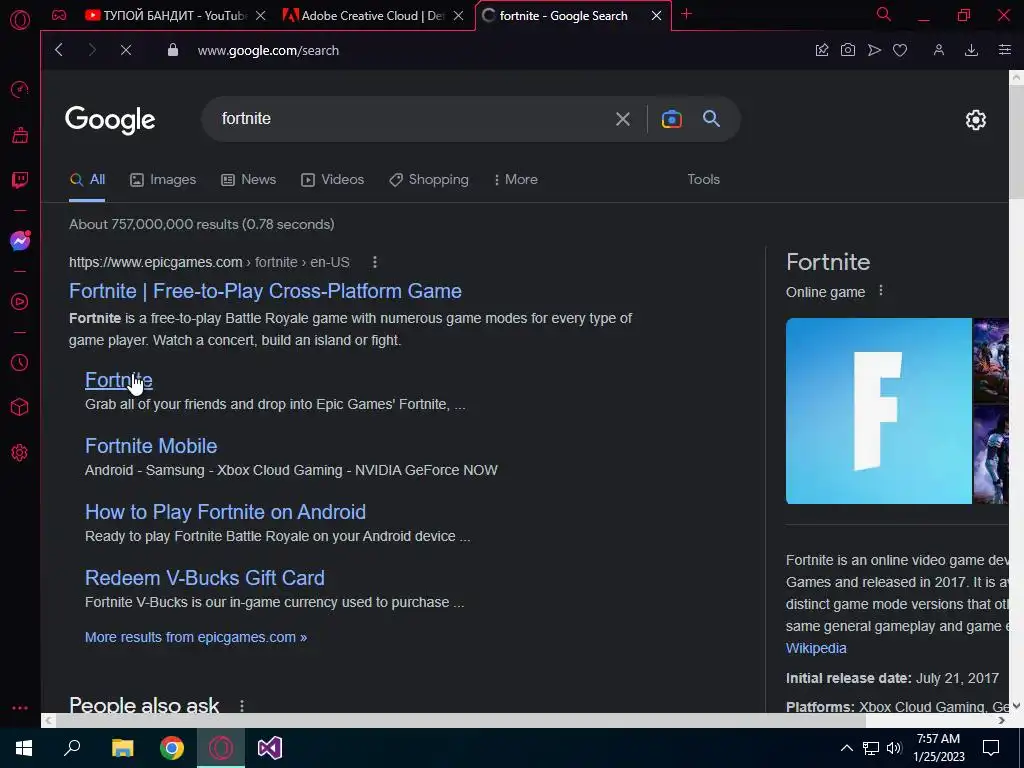The height and width of the screenshot is (768, 1024).
Task: Open the Player icon in sidebar
Action: pyautogui.click(x=20, y=302)
